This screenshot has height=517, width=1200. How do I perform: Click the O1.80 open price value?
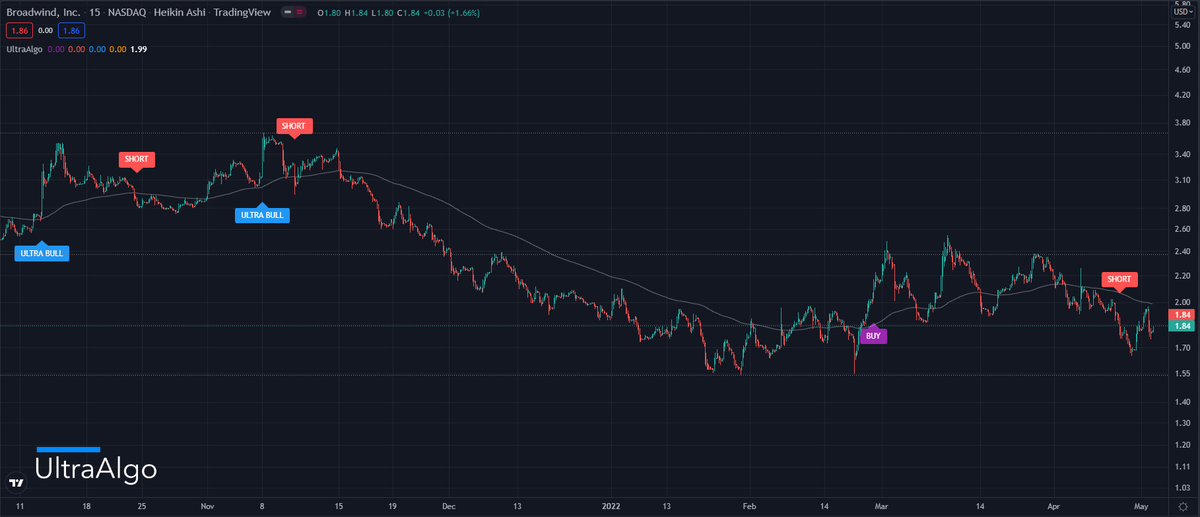(328, 15)
